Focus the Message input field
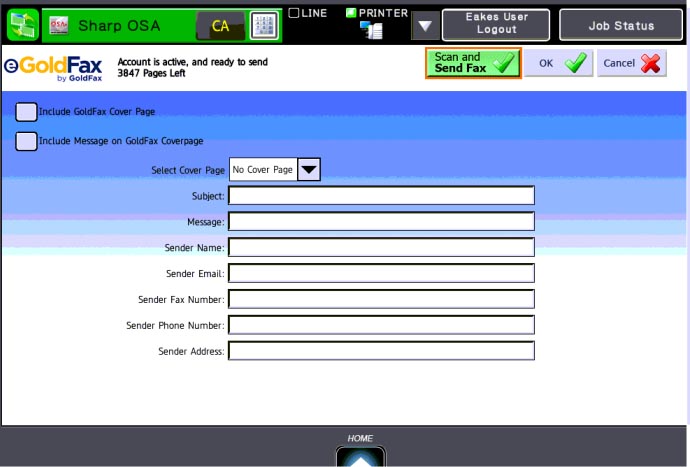The height and width of the screenshot is (467, 690). 382,221
